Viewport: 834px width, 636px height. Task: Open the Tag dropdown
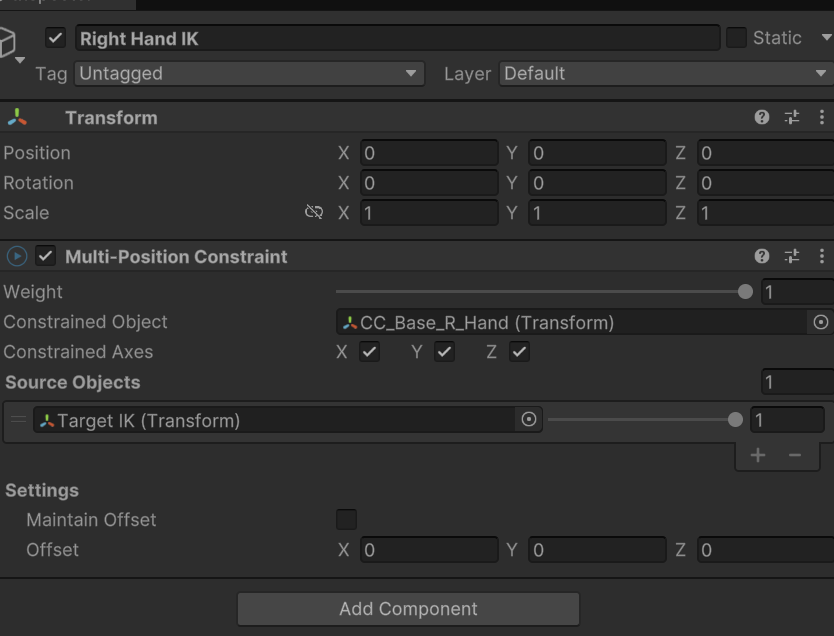point(250,73)
